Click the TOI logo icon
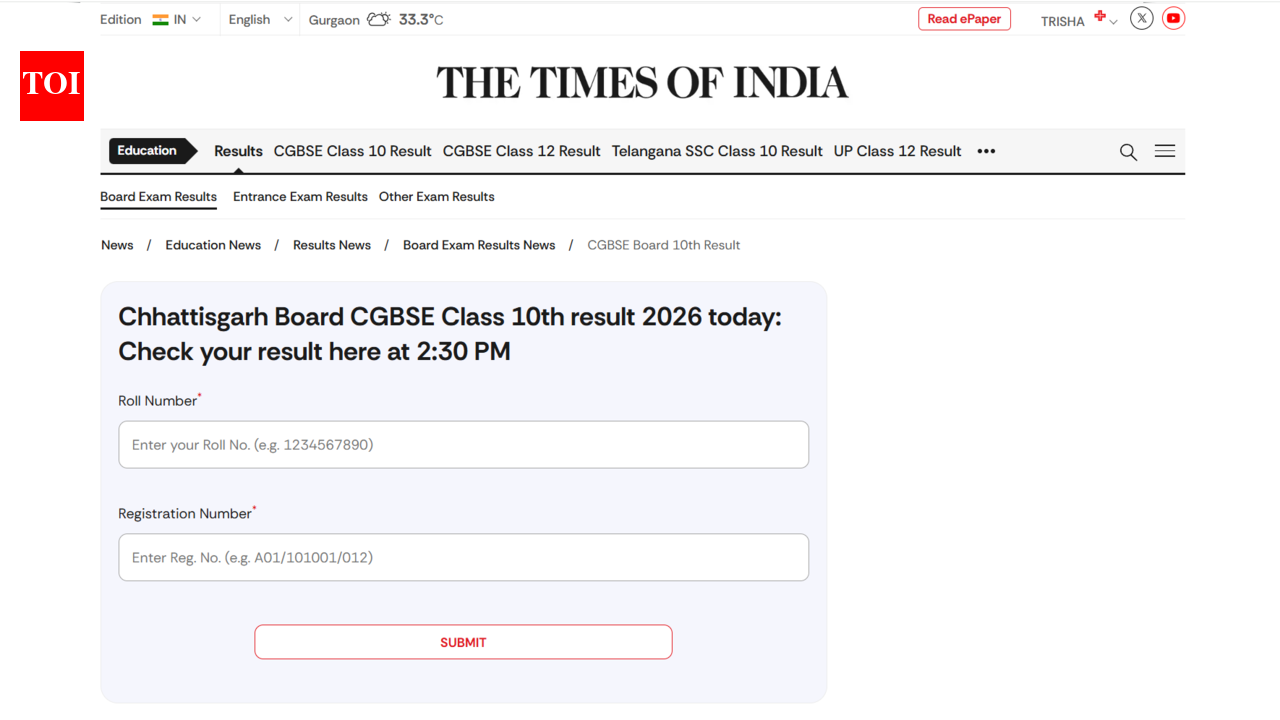This screenshot has height=720, width=1280. click(x=51, y=85)
